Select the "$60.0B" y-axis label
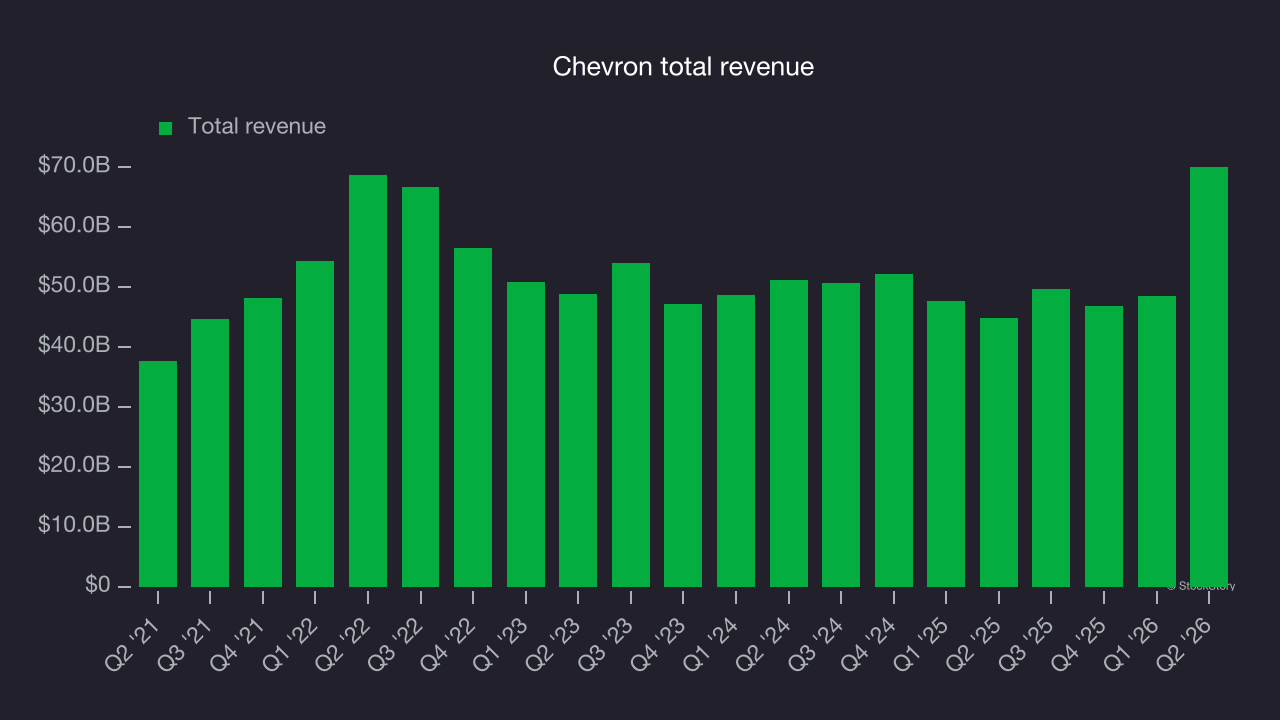The height and width of the screenshot is (720, 1280). 74,226
